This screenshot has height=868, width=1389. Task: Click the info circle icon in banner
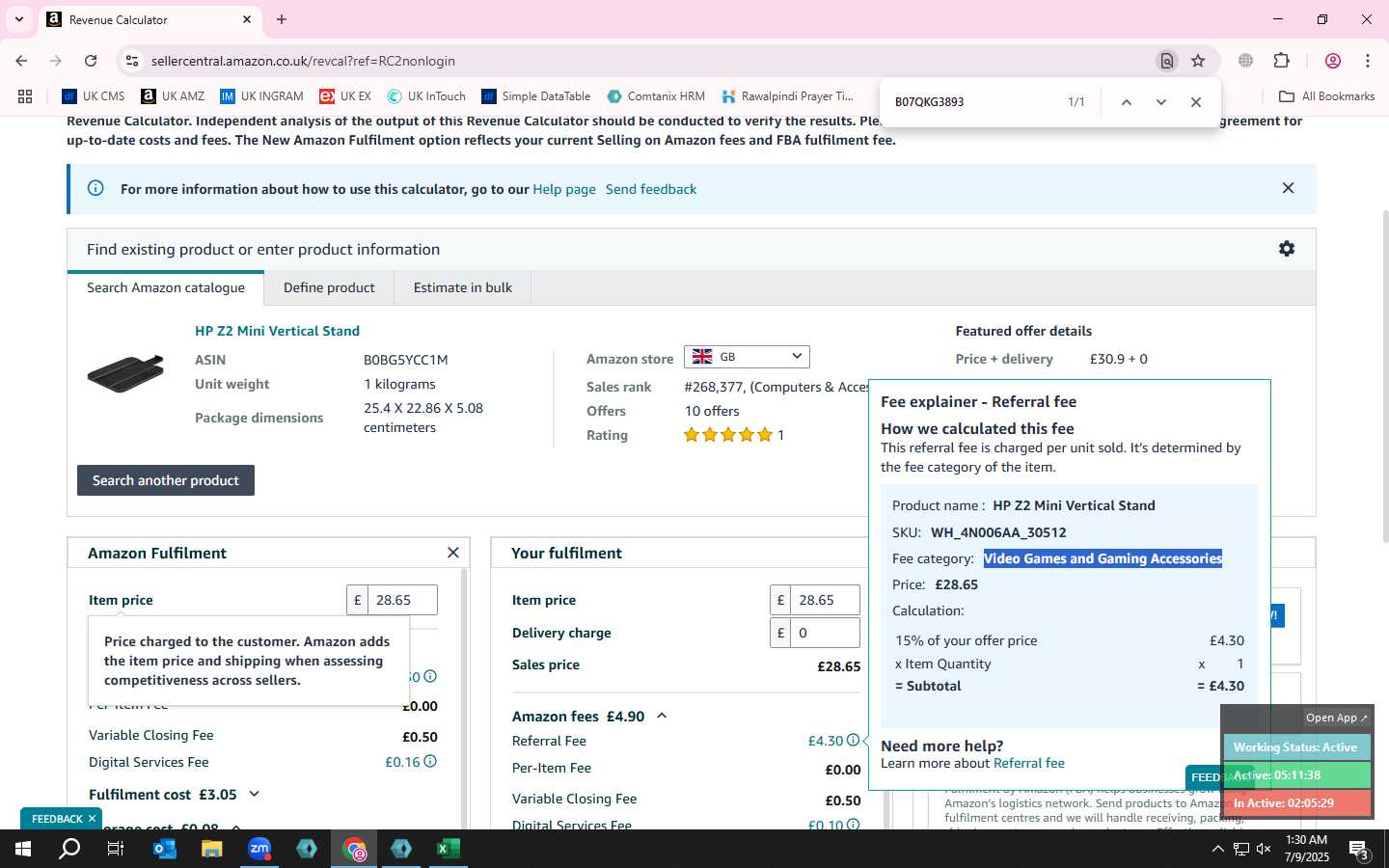95,188
